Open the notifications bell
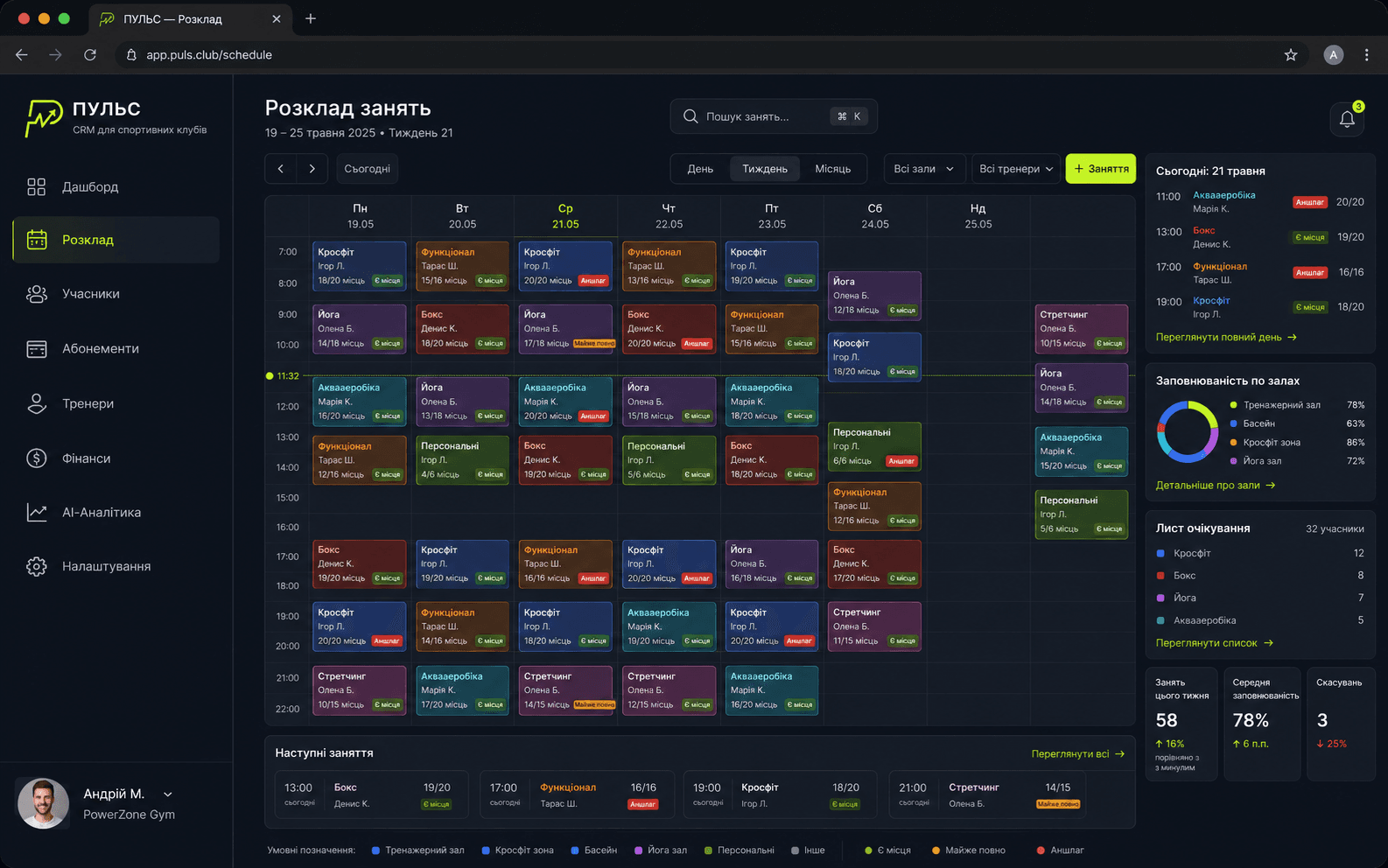The height and width of the screenshot is (868, 1388). click(x=1347, y=119)
